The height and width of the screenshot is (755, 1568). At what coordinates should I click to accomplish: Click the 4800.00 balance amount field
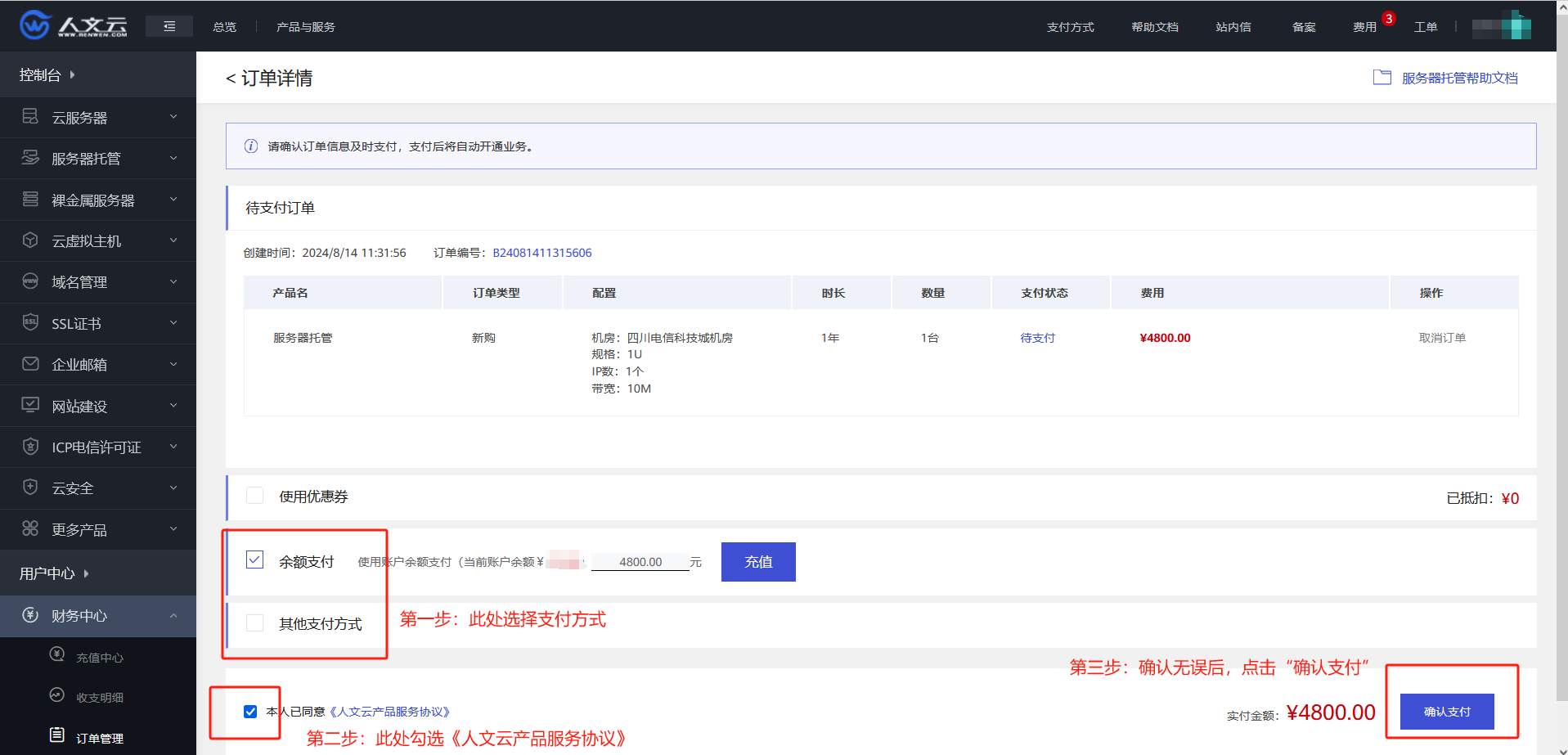[640, 562]
